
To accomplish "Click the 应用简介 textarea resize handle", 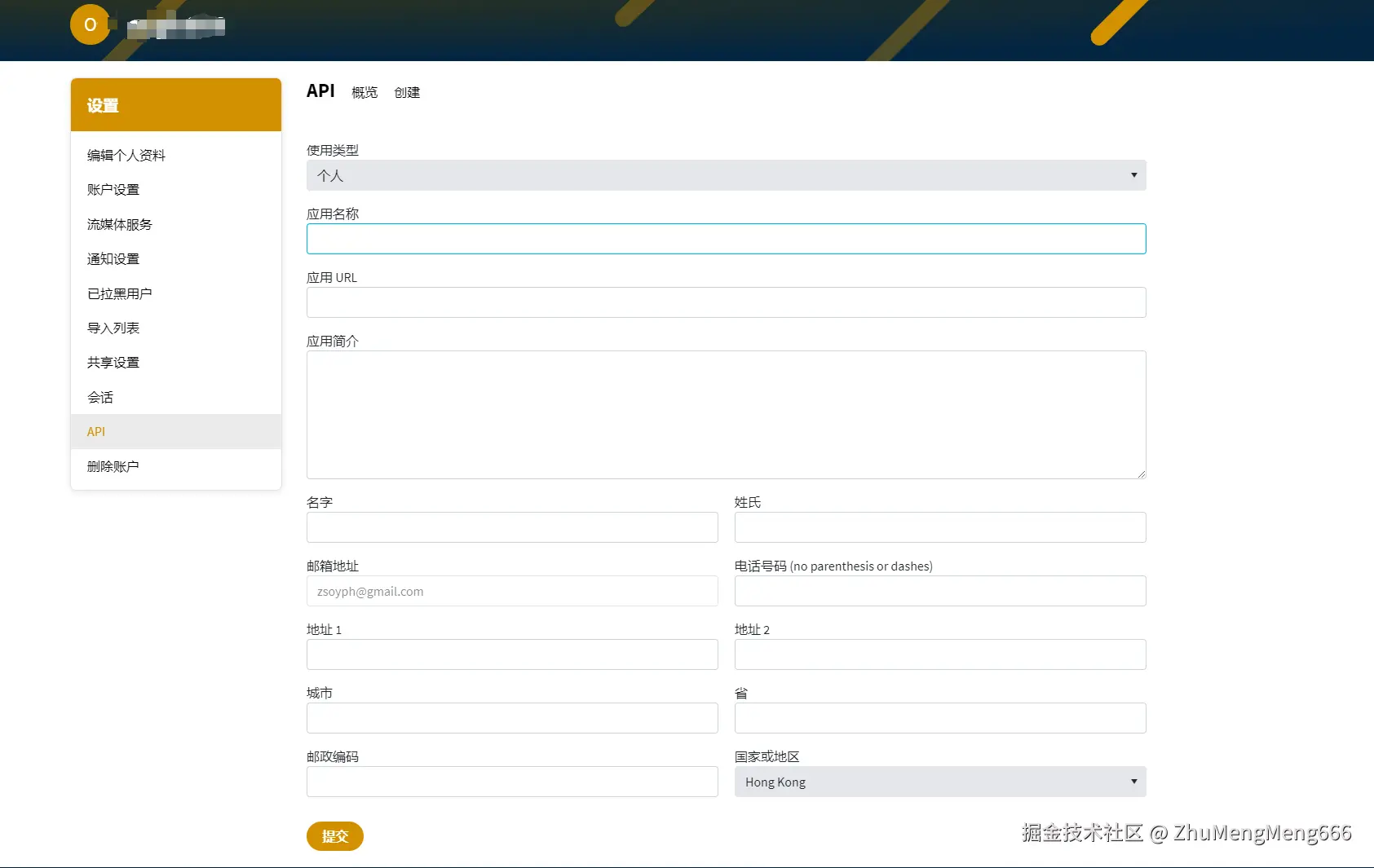I will point(1141,474).
